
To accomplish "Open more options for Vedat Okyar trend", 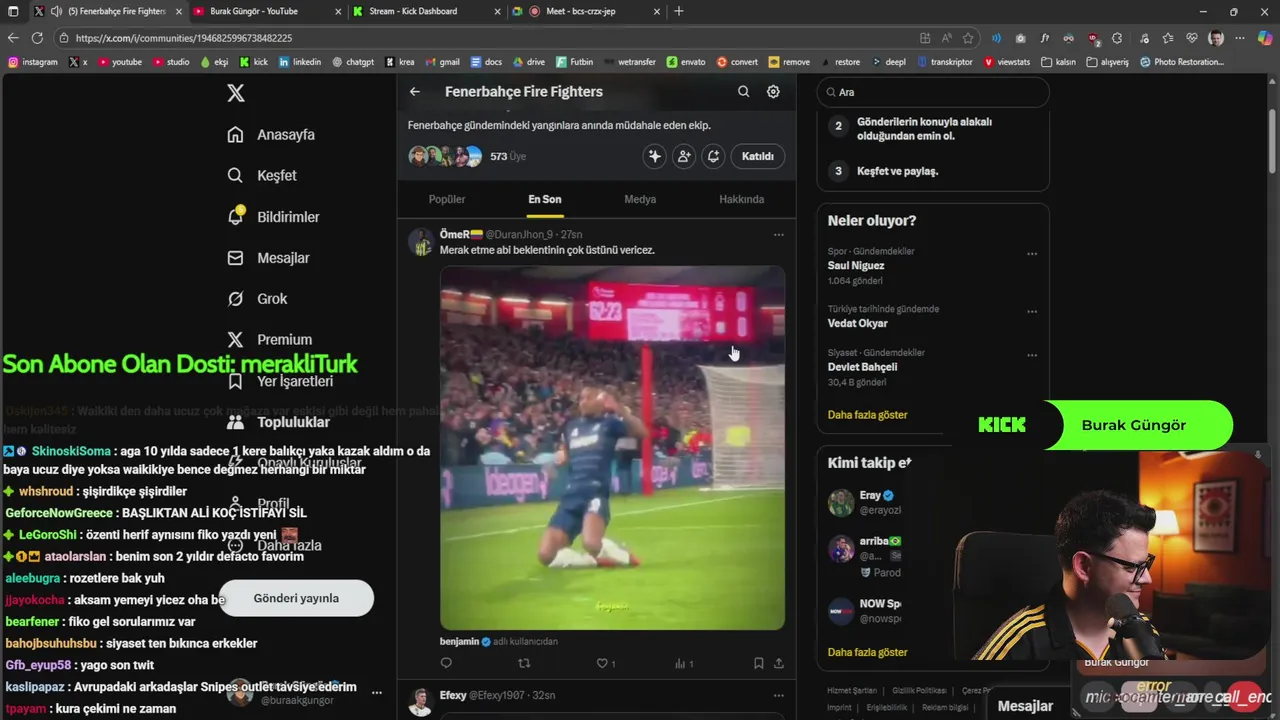I will [x=1032, y=311].
